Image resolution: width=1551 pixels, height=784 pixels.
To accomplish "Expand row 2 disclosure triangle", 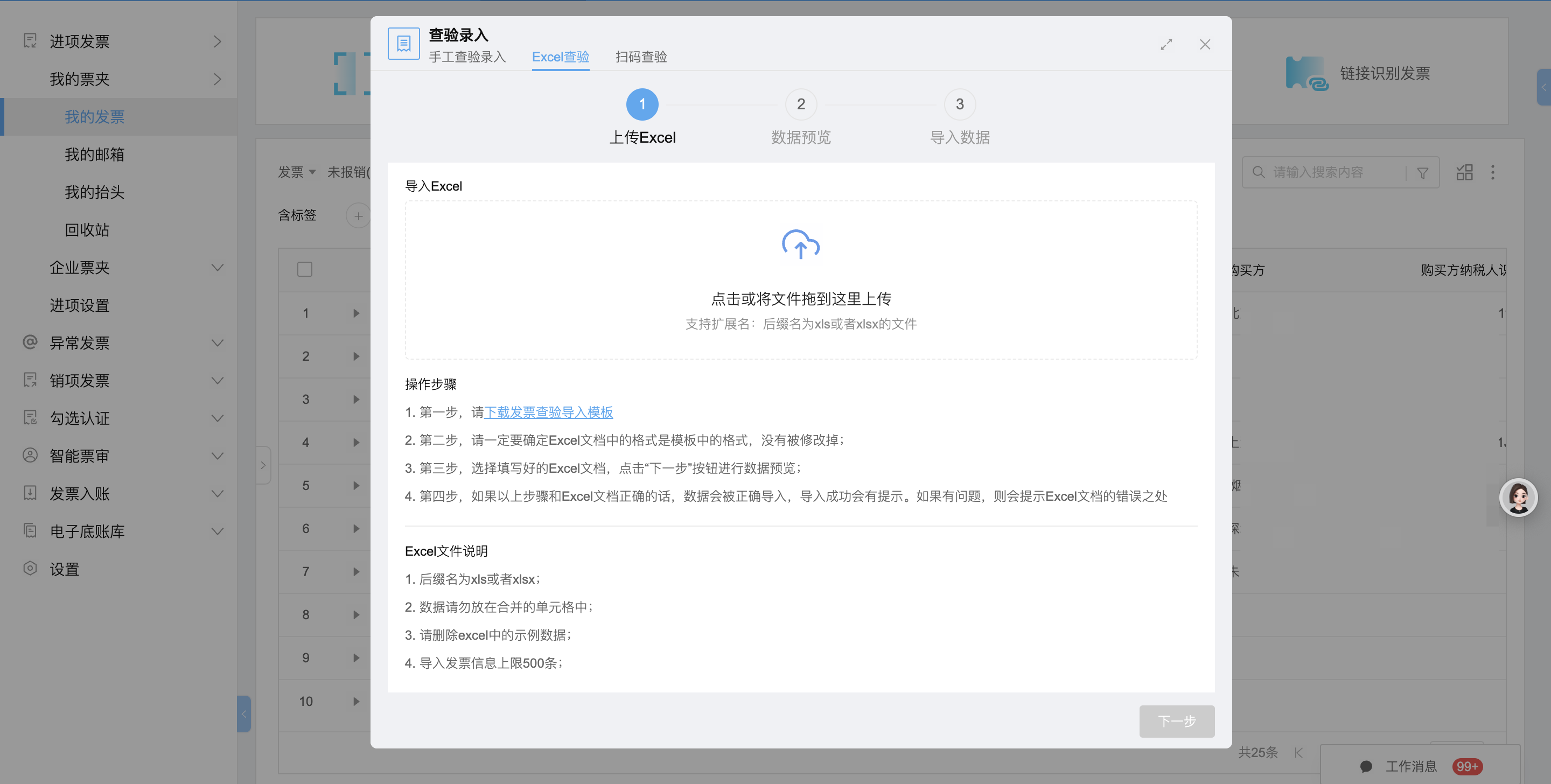I will pos(357,356).
